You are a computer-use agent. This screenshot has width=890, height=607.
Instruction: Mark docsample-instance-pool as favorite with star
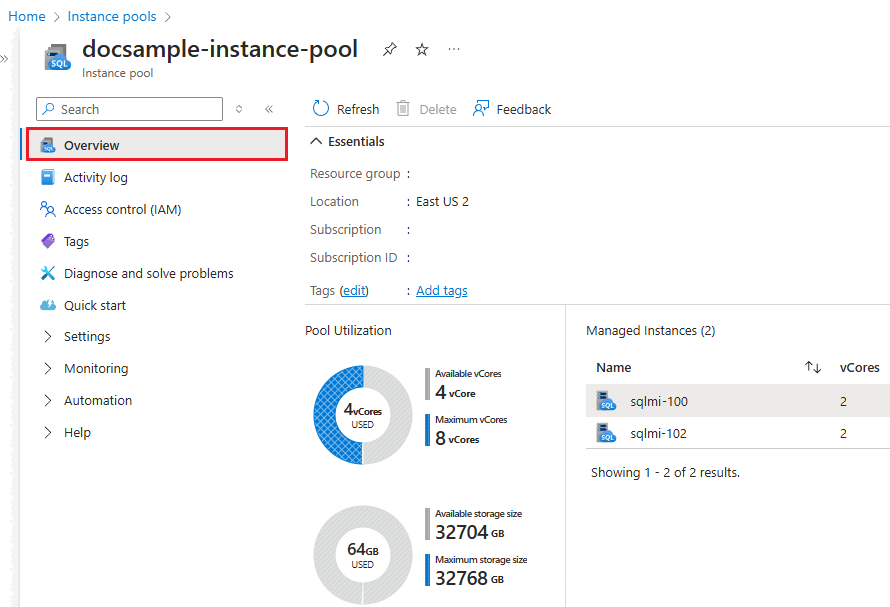point(422,50)
